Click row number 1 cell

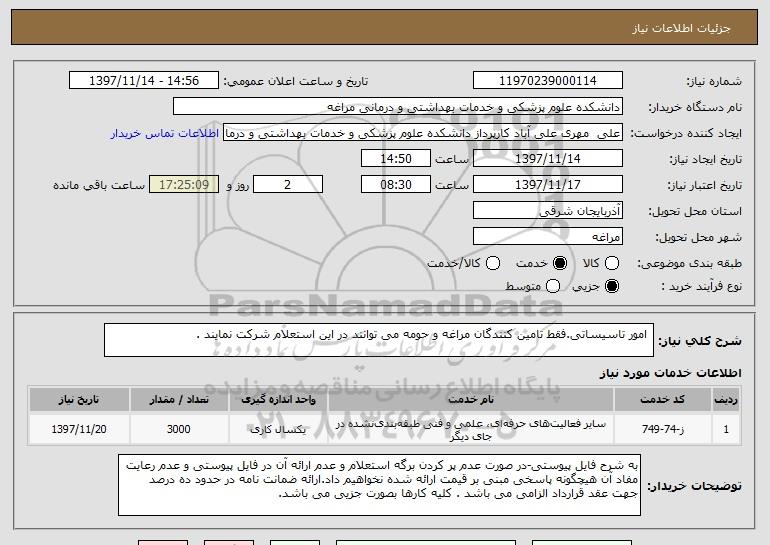coord(726,429)
